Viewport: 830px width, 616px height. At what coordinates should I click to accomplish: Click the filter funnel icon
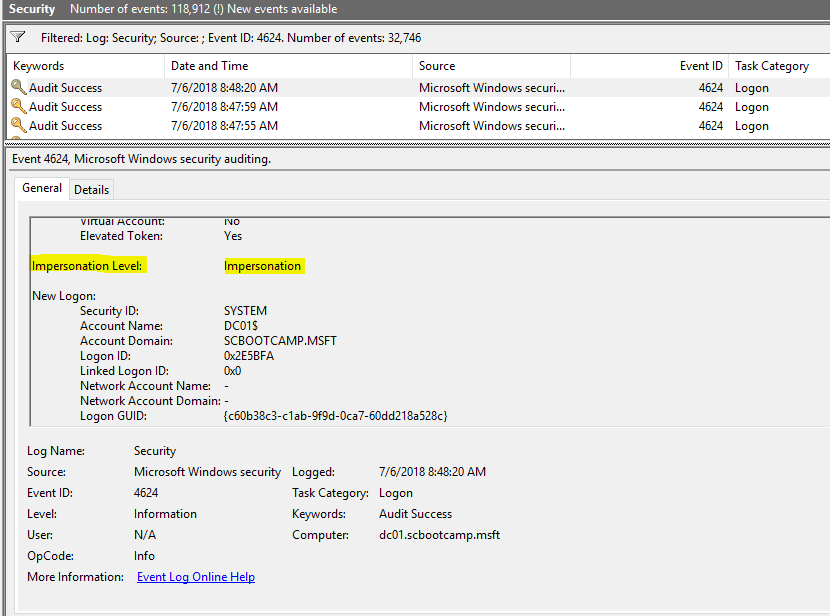coord(18,37)
